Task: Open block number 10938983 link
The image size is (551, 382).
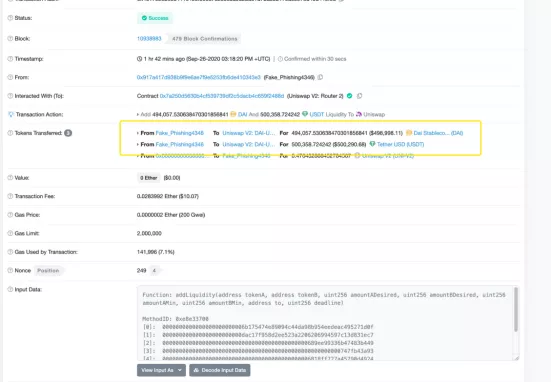Action: (x=149, y=39)
